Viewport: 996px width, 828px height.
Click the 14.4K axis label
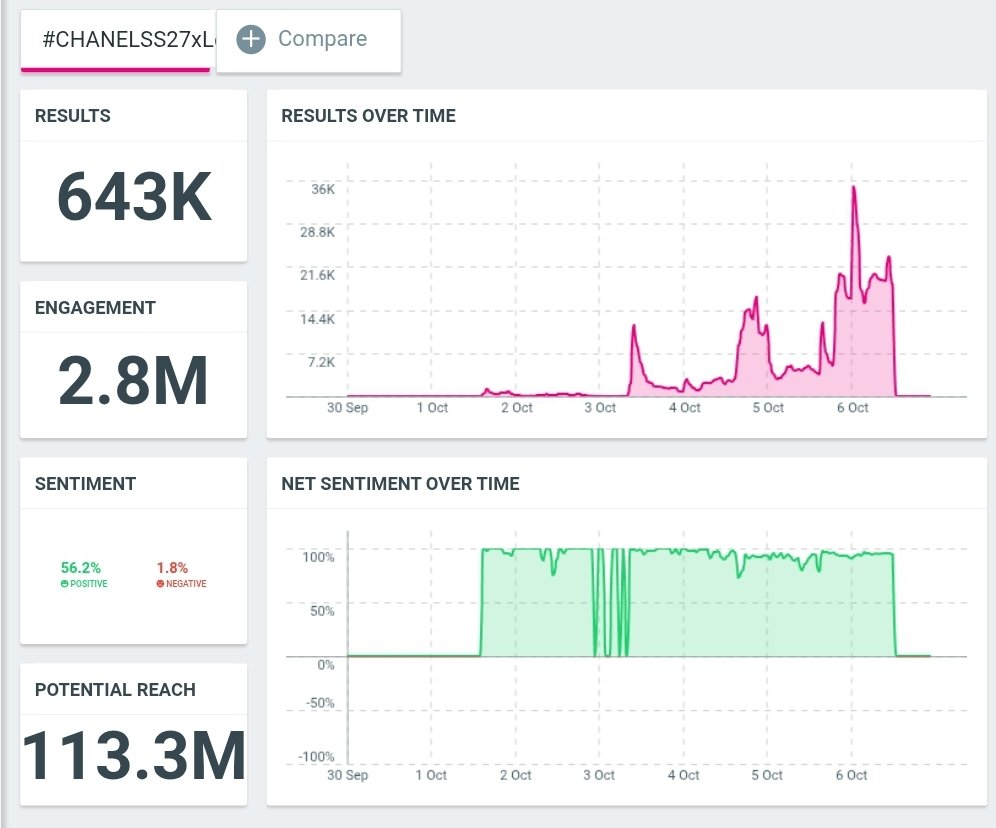(x=317, y=319)
